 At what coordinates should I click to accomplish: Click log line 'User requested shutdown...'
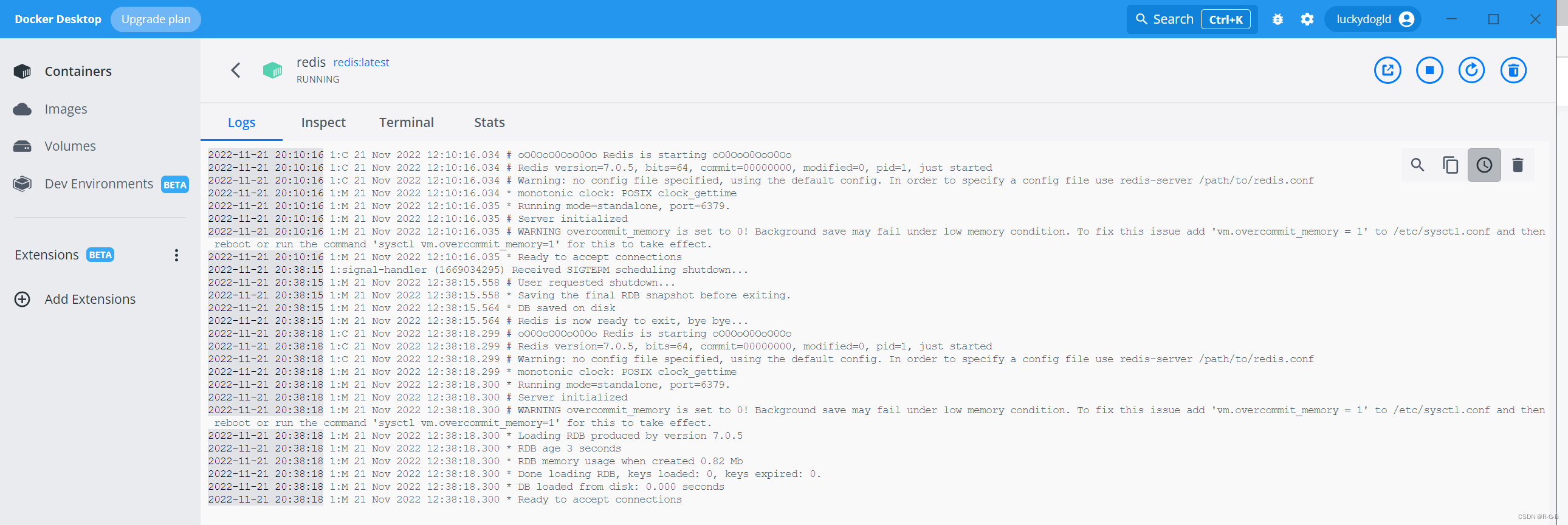click(442, 283)
